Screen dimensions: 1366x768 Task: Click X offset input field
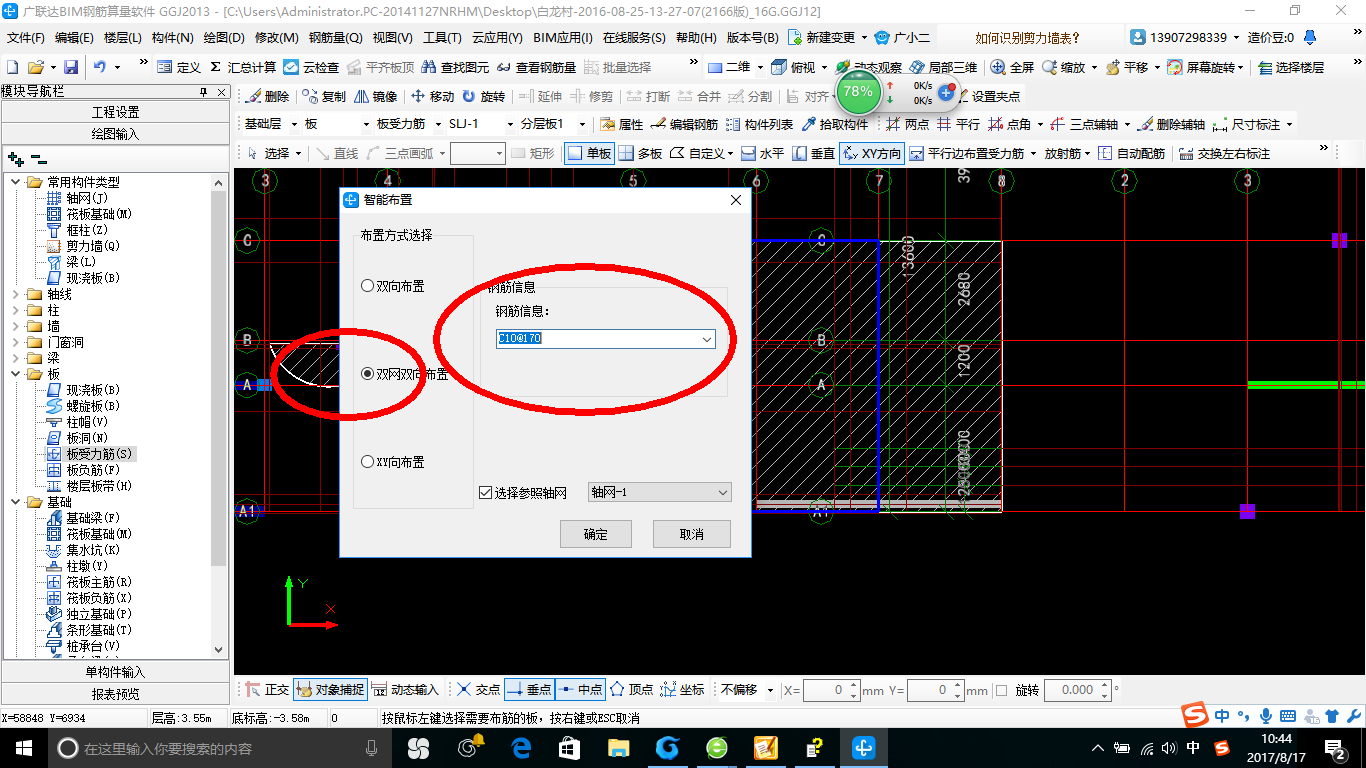pos(827,690)
